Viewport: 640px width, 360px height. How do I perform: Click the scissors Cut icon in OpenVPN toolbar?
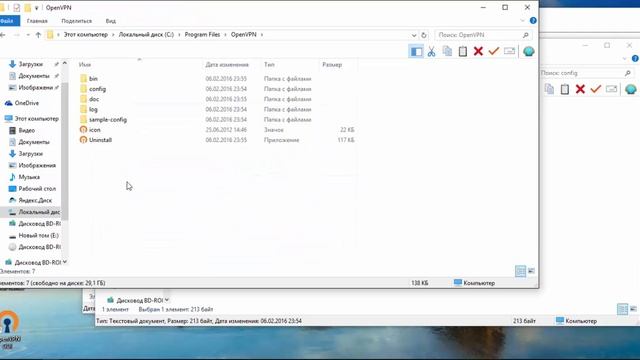(431, 51)
